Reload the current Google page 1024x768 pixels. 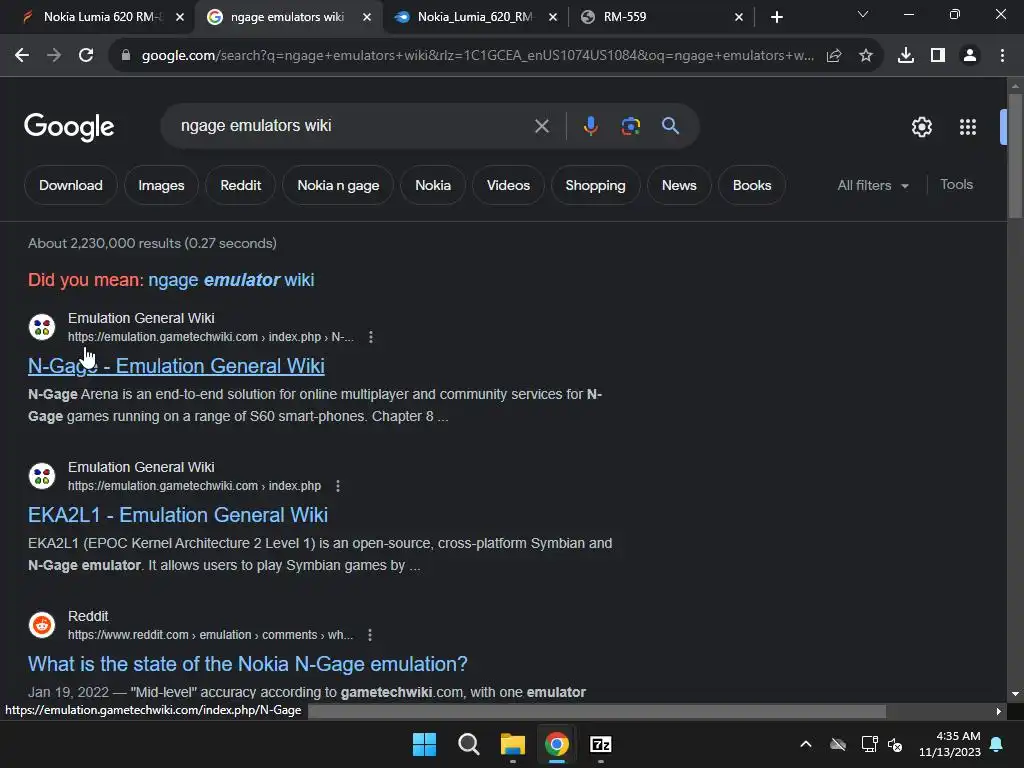[x=86, y=56]
